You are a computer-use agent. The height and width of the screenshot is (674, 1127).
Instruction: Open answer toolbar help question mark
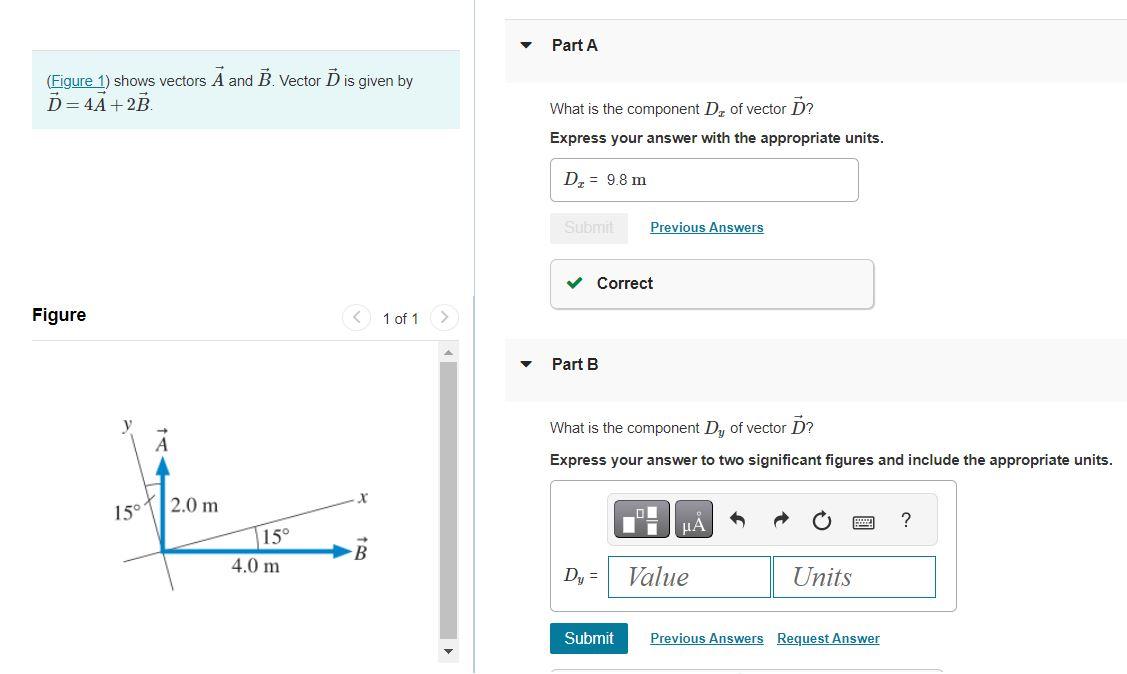905,519
